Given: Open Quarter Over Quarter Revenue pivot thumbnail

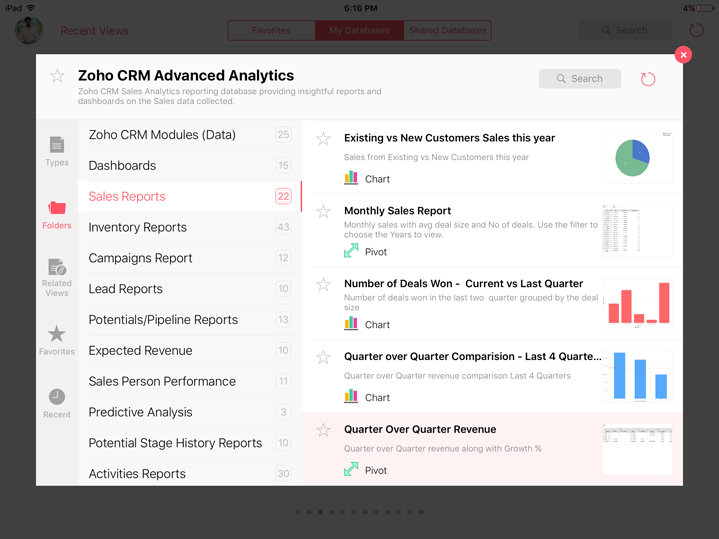Looking at the screenshot, I should [x=637, y=449].
